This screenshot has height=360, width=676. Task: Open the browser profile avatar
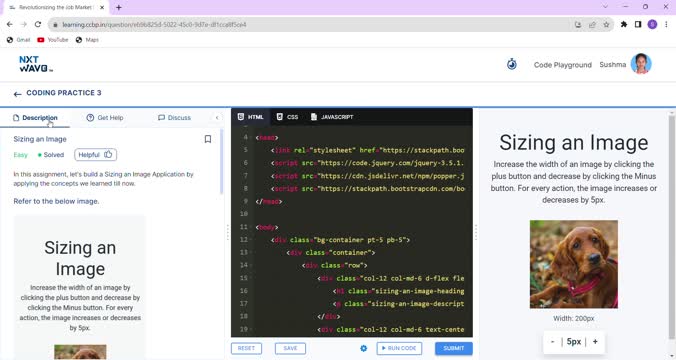click(x=652, y=25)
